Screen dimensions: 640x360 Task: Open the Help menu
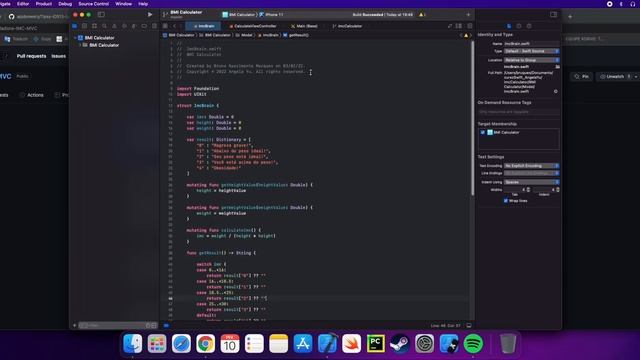(143, 4)
